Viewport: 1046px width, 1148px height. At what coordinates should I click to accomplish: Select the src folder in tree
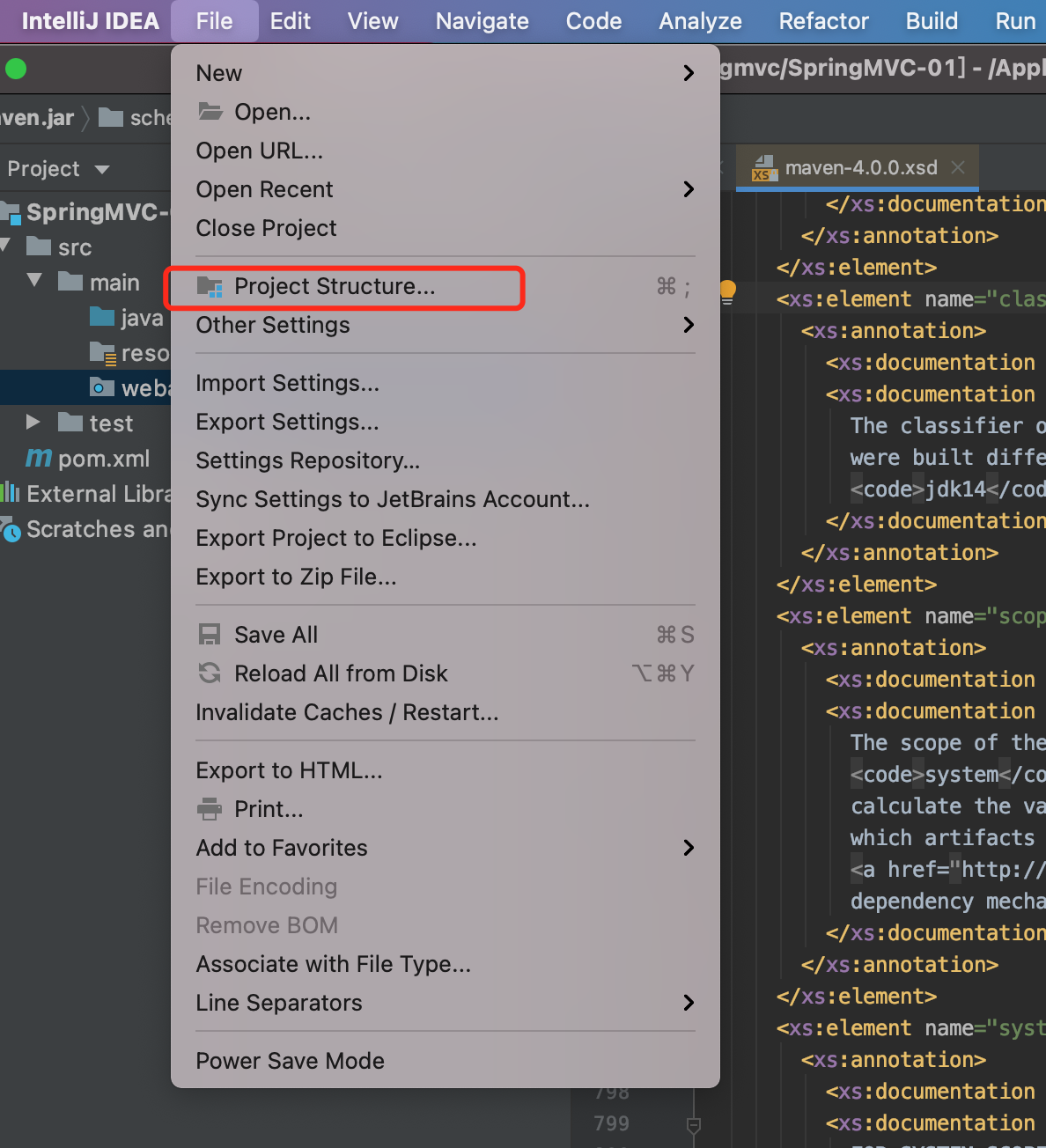[75, 247]
